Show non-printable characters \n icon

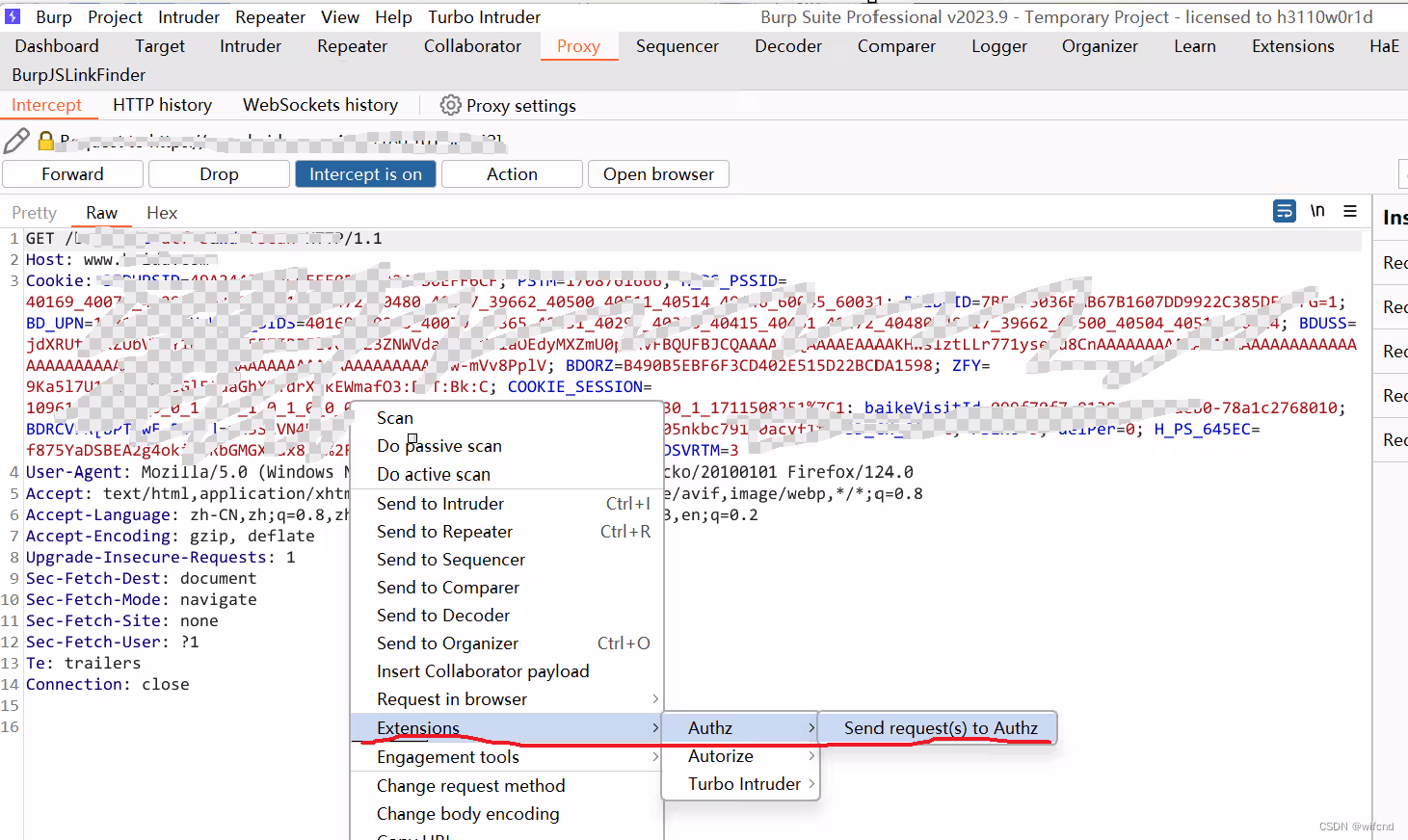(1317, 211)
